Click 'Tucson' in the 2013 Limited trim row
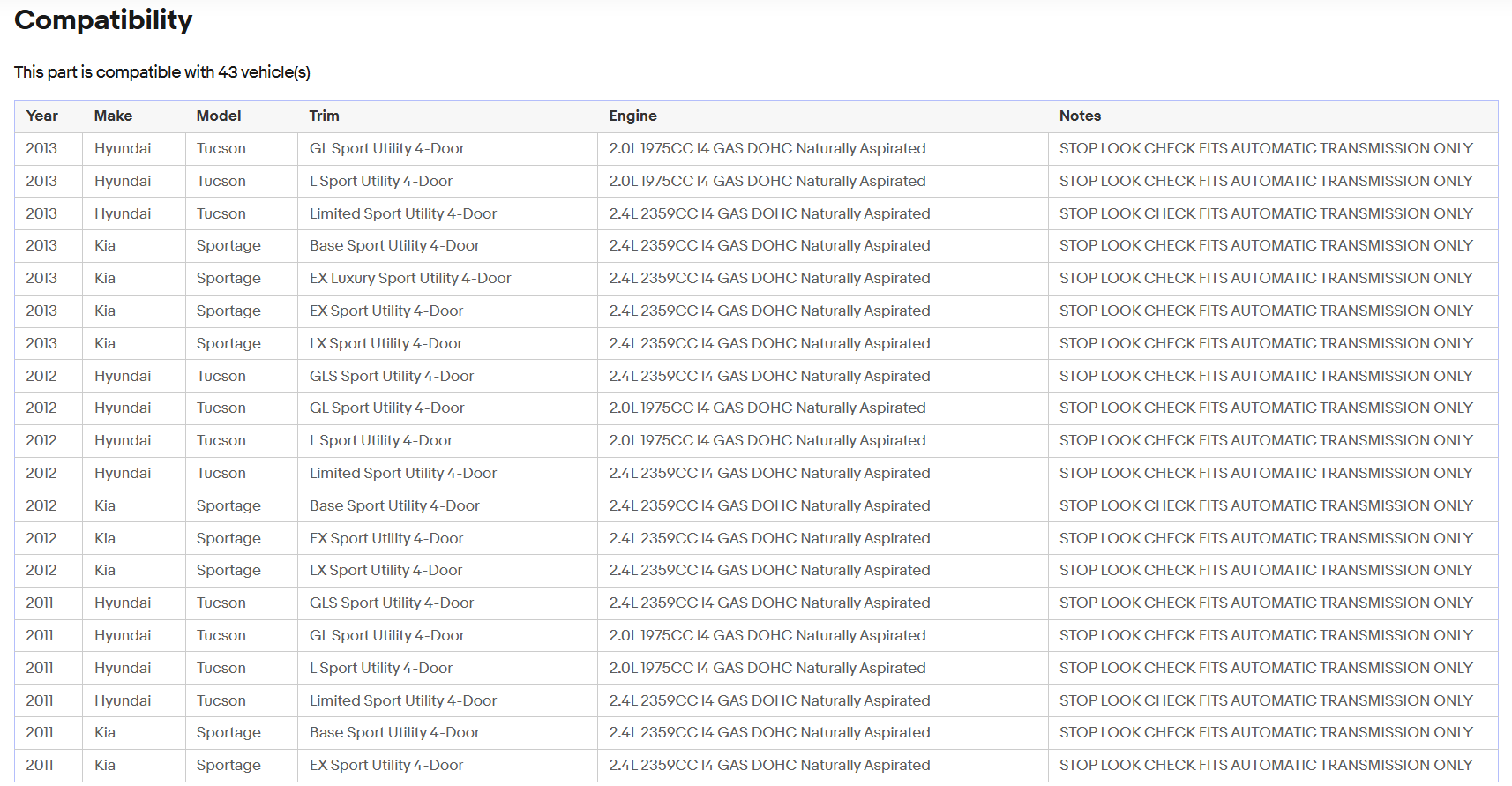Screen dimensions: 1512x786 [221, 213]
